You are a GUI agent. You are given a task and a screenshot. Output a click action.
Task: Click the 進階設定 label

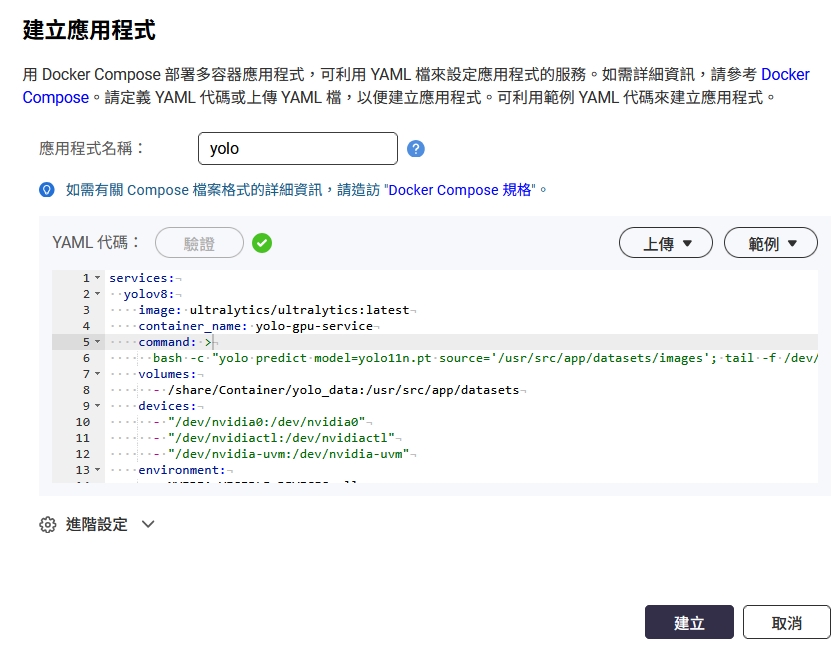pos(97,524)
